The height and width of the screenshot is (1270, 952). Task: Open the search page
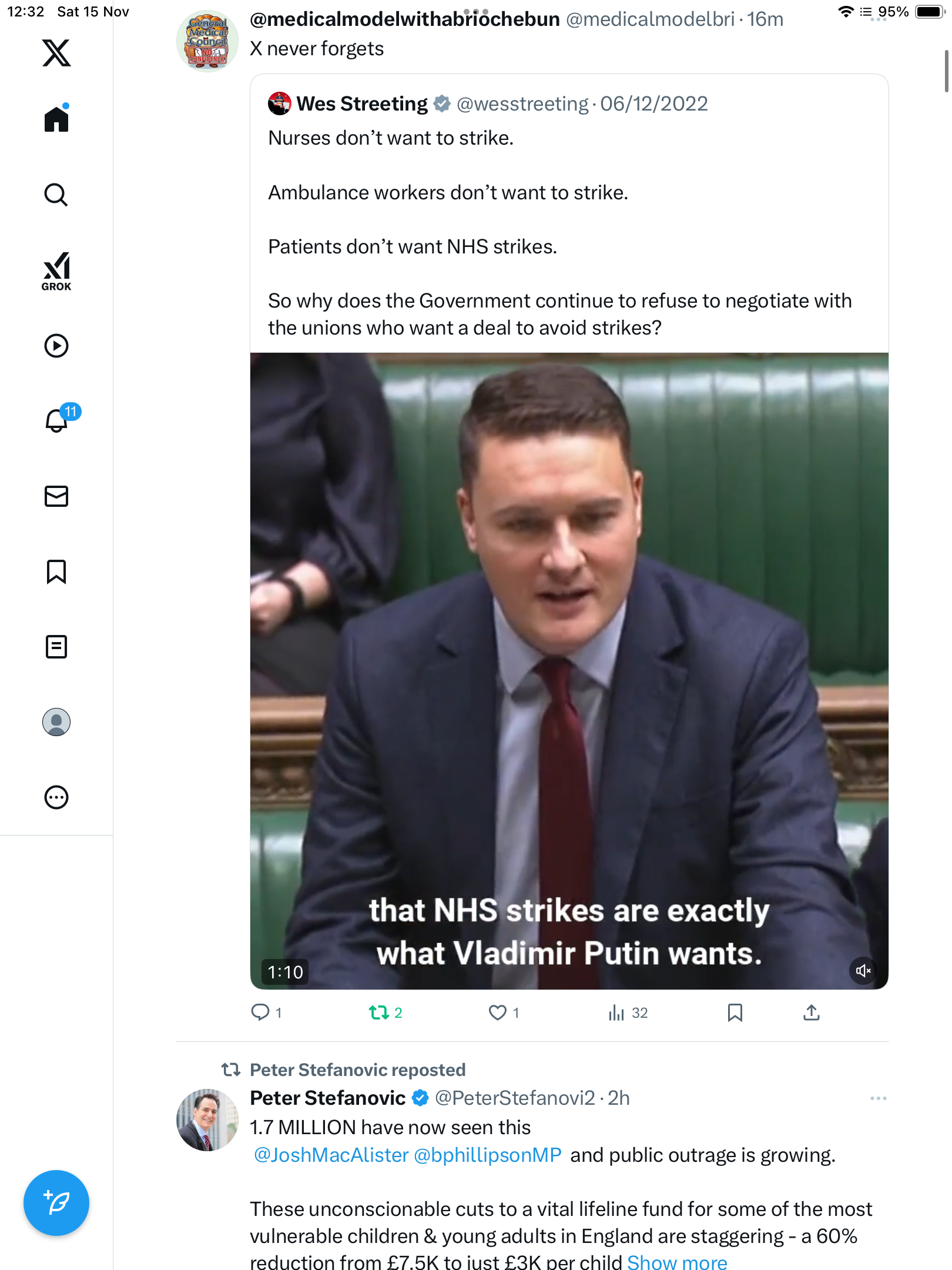point(56,195)
